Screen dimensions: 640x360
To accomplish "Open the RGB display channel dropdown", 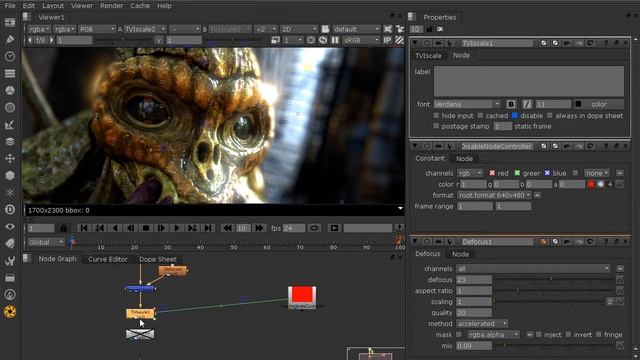I will pyautogui.click(x=97, y=29).
